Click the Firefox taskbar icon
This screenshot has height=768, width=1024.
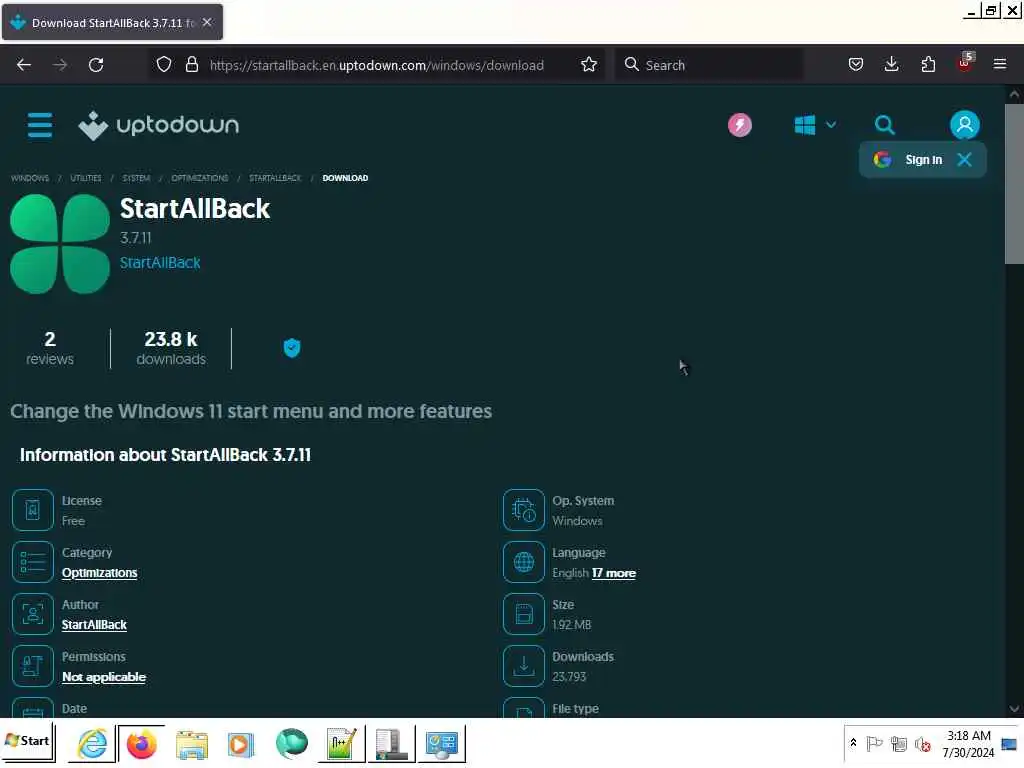click(141, 744)
